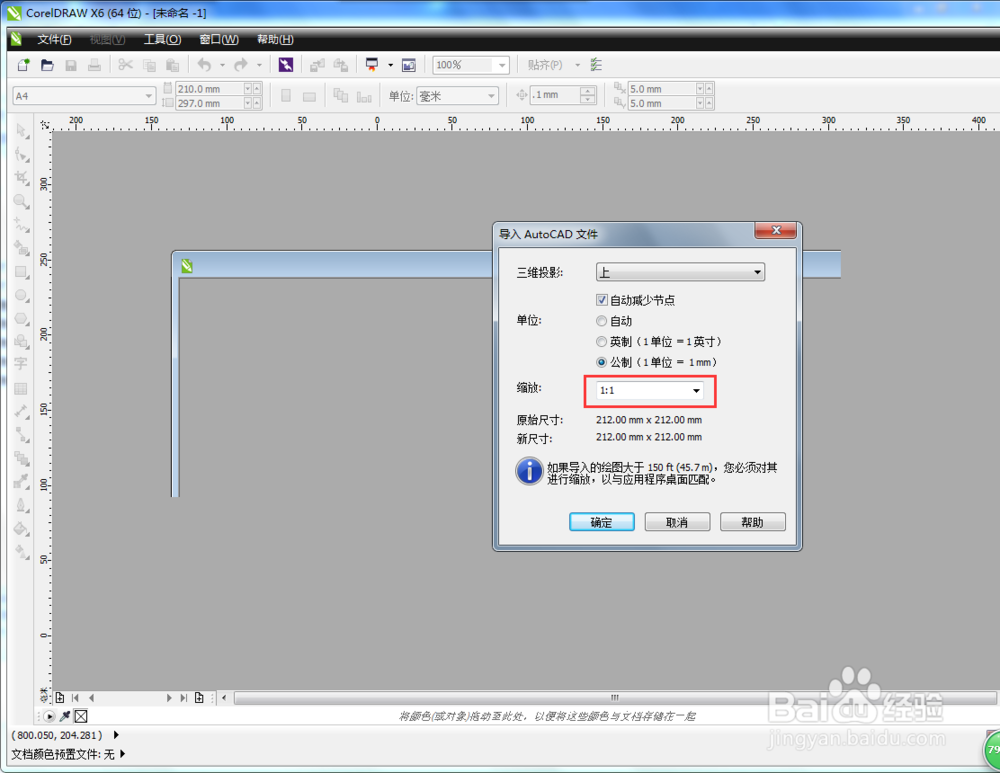Click the Undo arrow icon
The image size is (1000, 773).
click(204, 65)
